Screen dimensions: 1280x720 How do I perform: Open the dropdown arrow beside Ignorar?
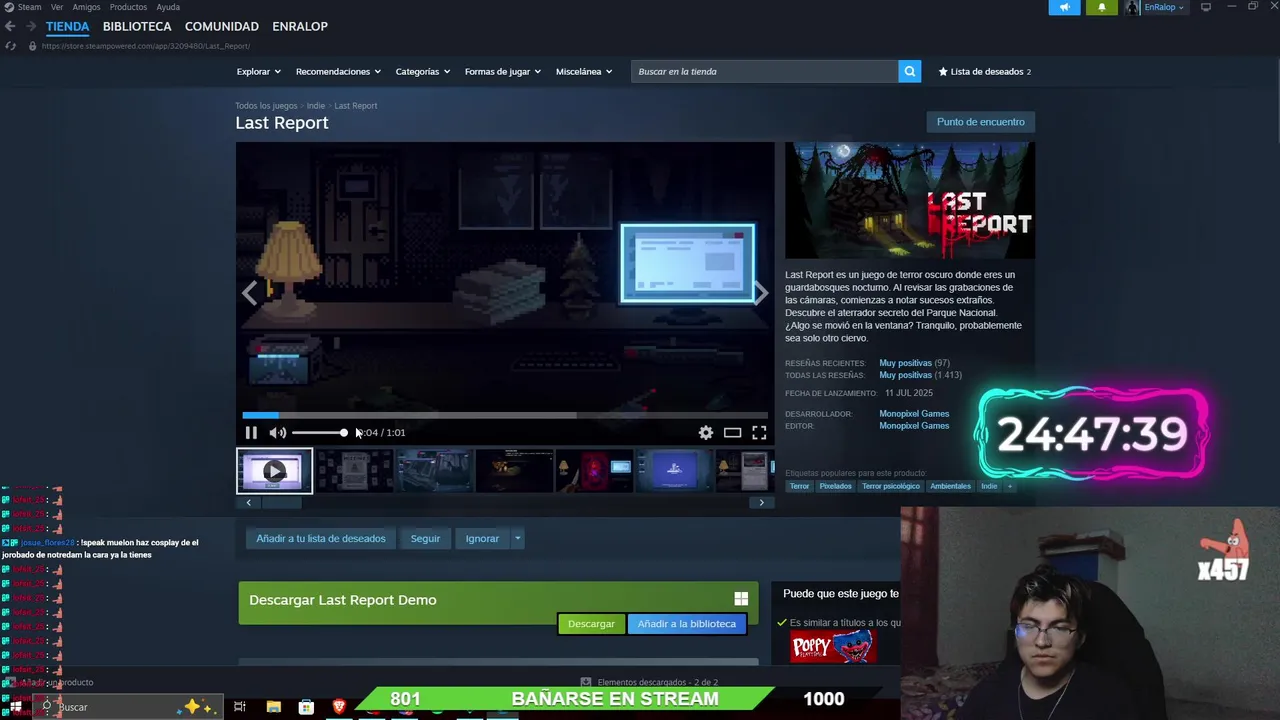coord(517,538)
